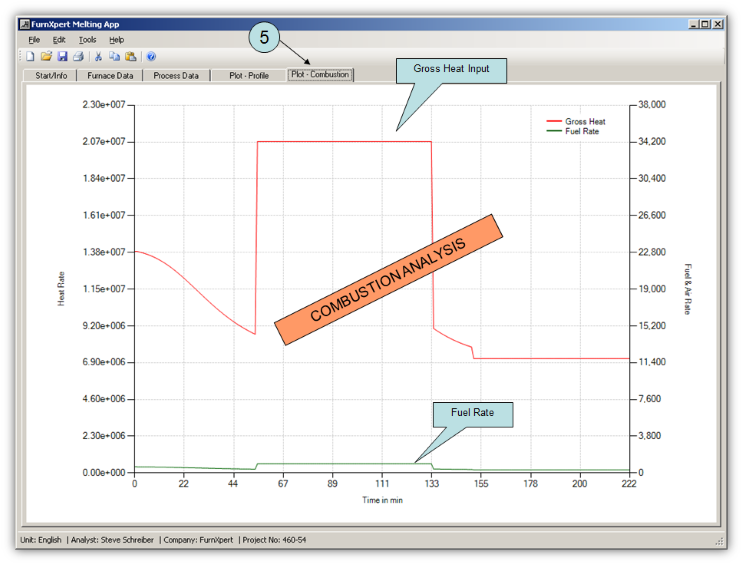Click the Unit: English status bar entry

[41, 540]
